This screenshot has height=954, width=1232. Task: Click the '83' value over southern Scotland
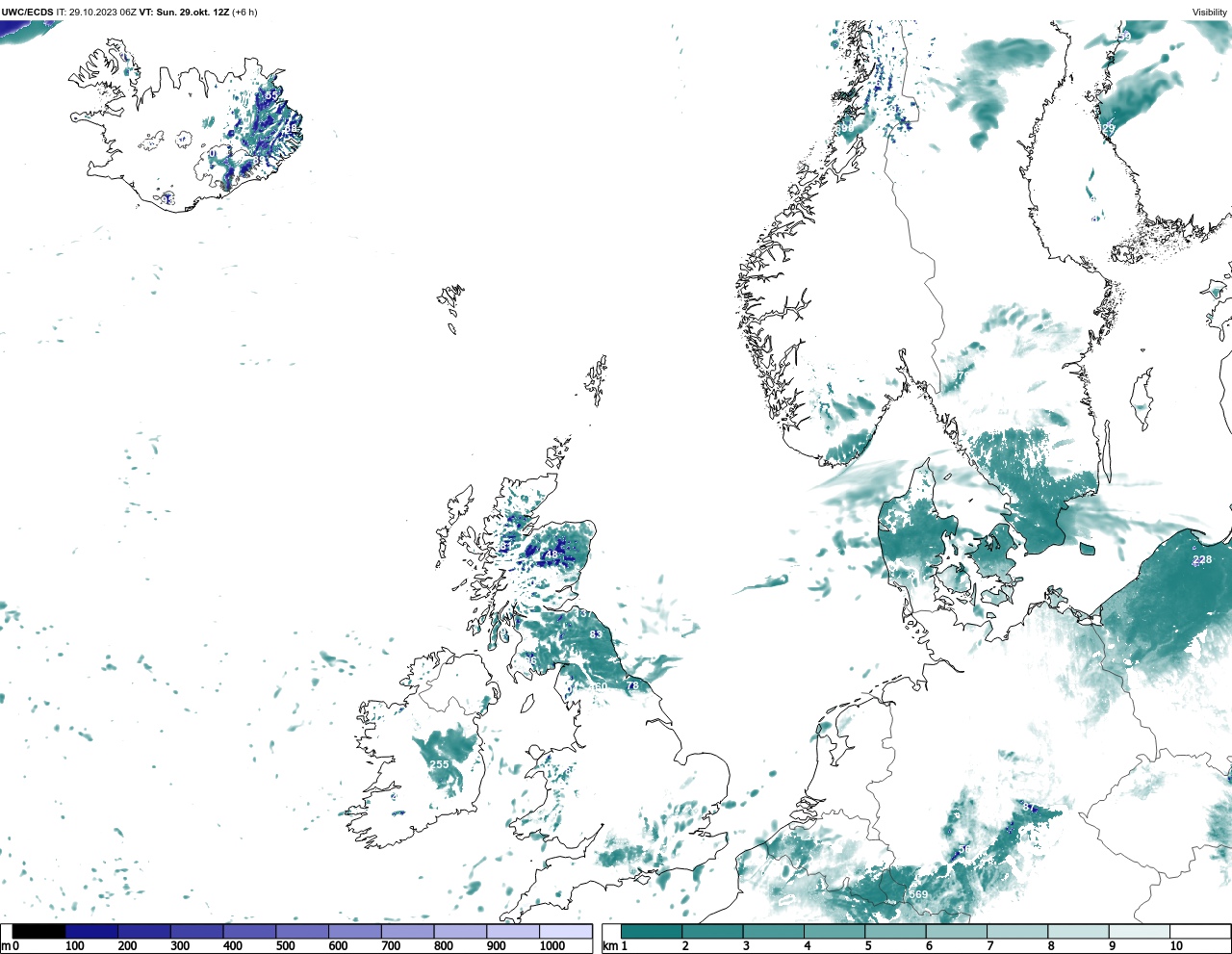[596, 634]
